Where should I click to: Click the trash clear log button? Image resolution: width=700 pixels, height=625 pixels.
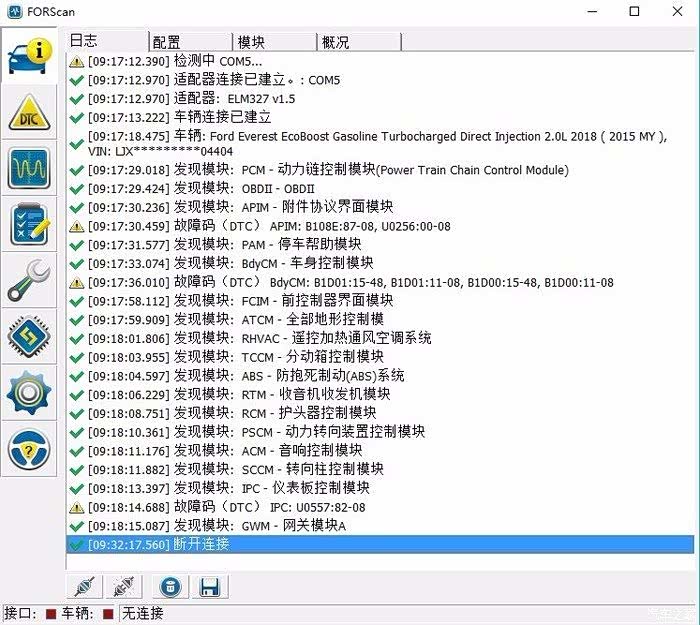171,586
